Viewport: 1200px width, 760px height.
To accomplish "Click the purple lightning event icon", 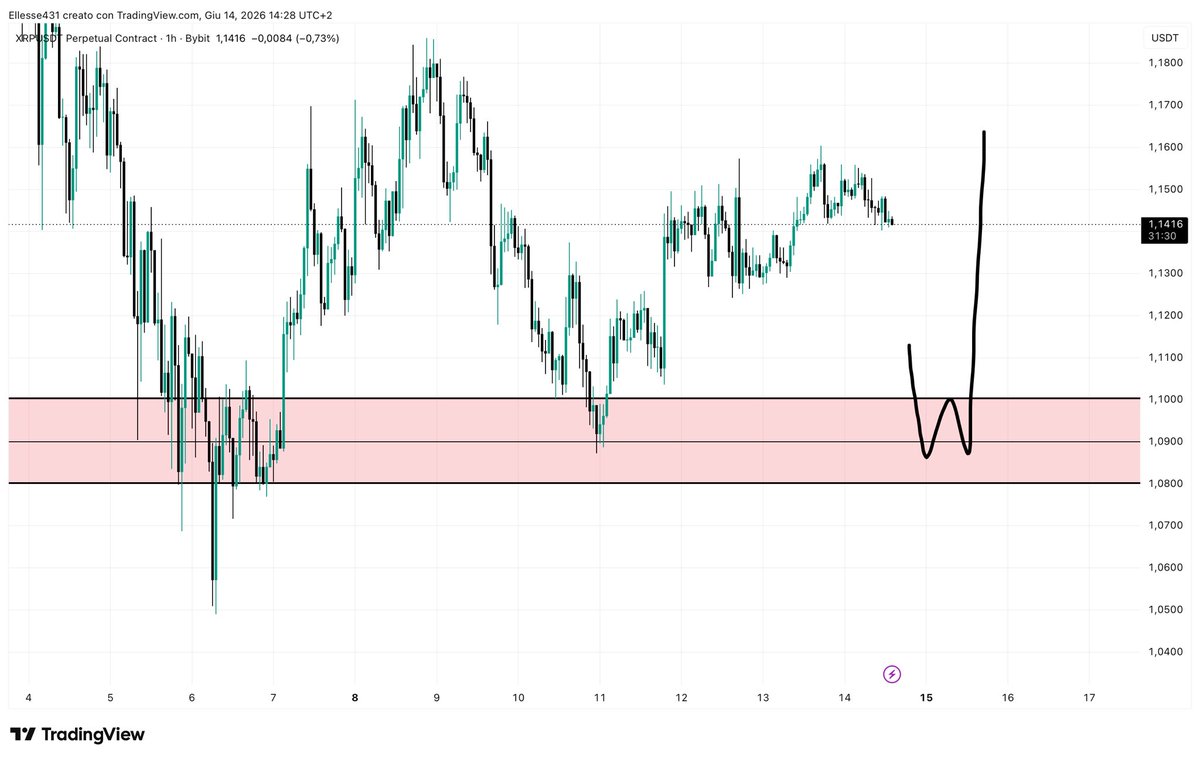I will pos(892,674).
